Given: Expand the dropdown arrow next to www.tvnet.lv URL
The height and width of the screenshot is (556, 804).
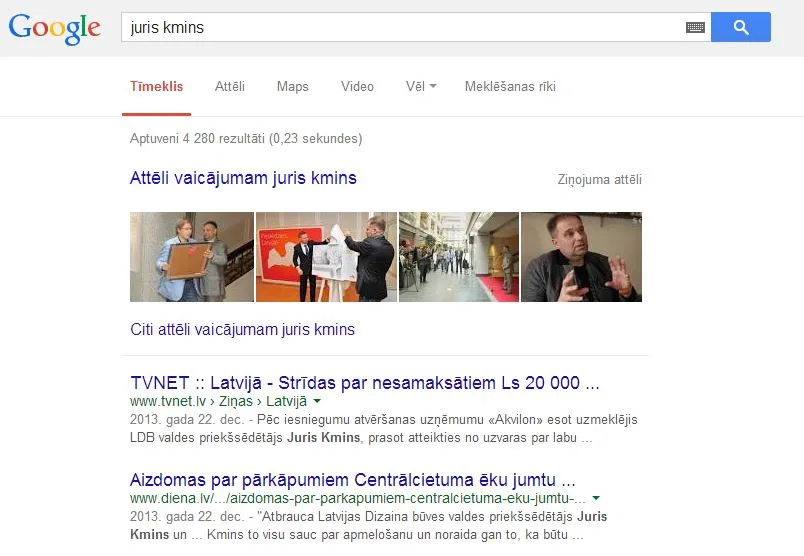Looking at the screenshot, I should tap(317, 401).
